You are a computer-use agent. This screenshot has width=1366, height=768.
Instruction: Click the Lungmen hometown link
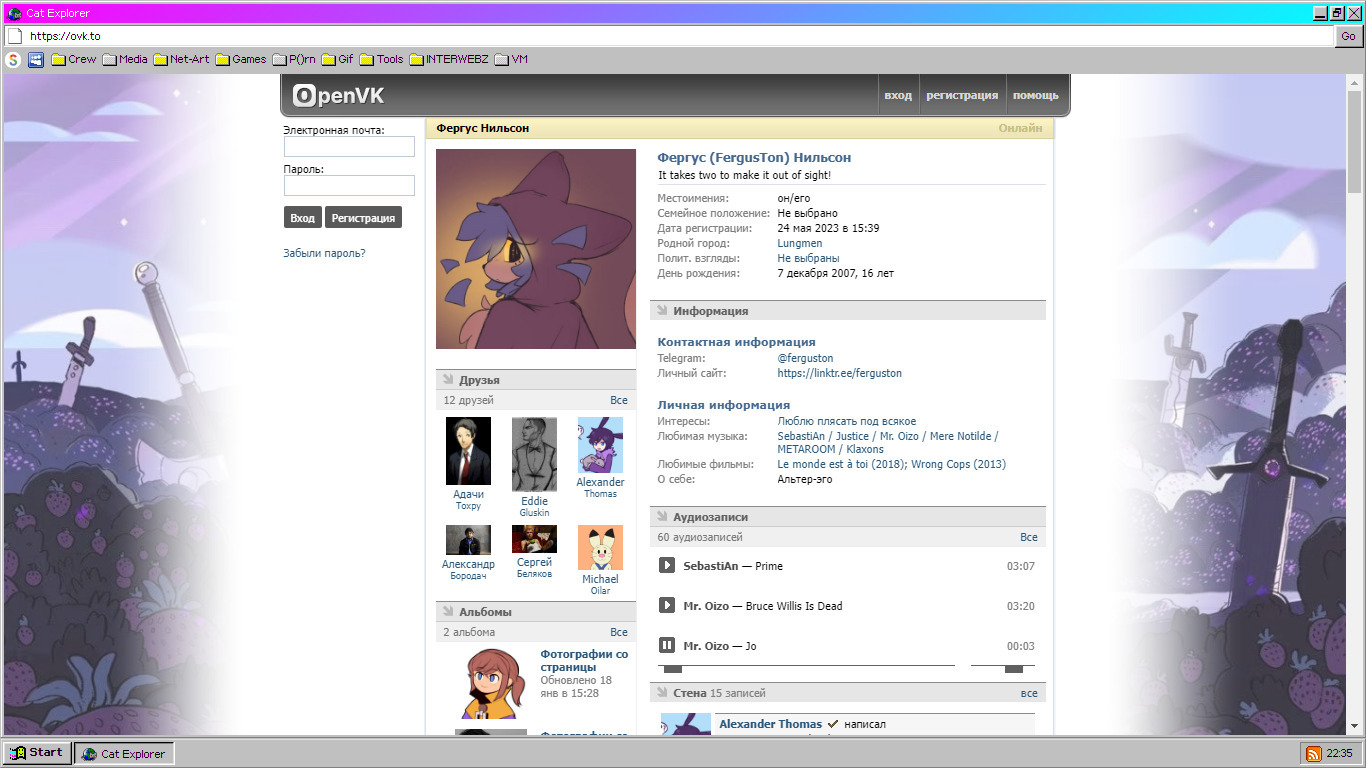pyautogui.click(x=800, y=243)
